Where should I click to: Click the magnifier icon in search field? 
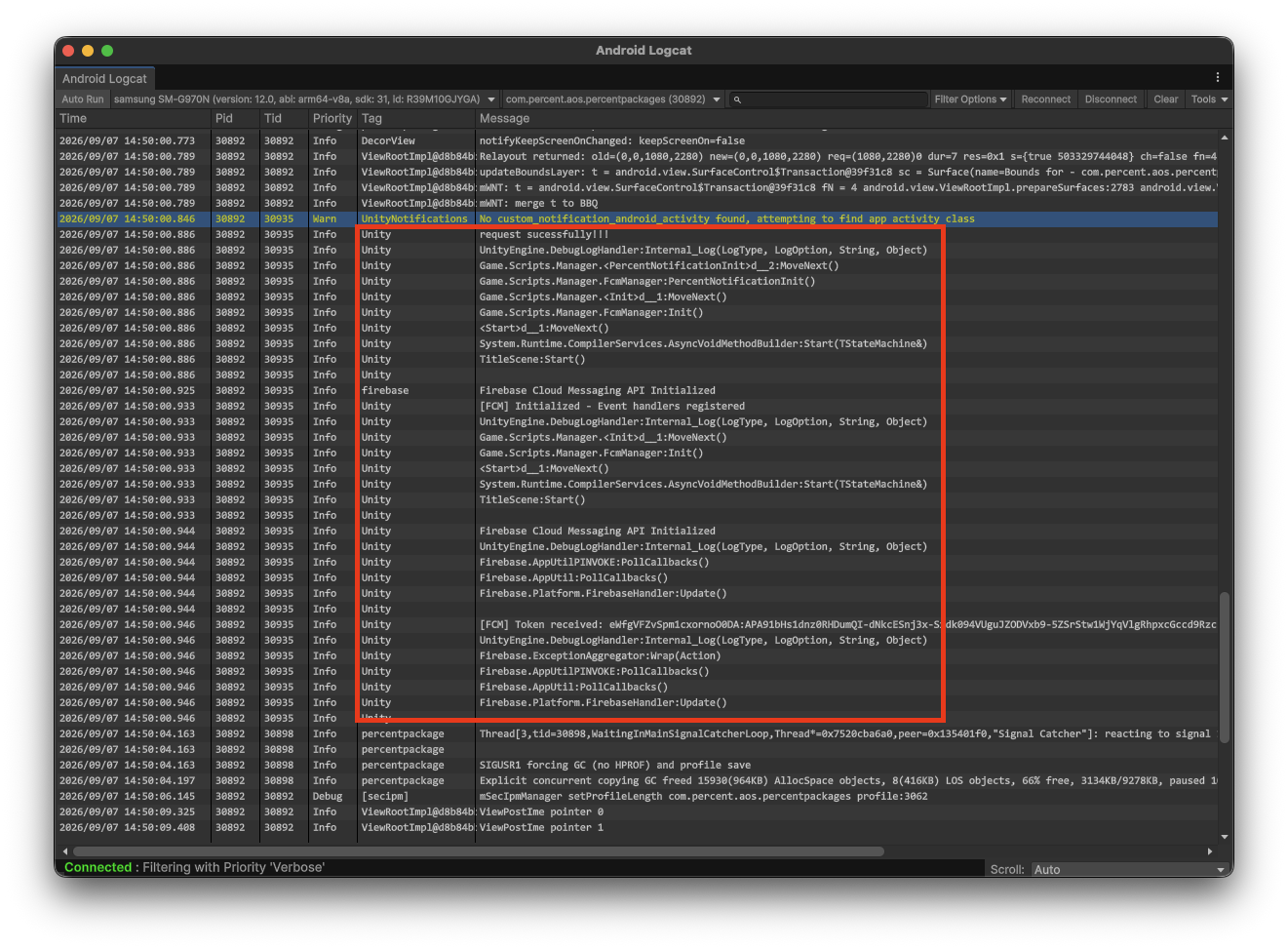point(737,99)
